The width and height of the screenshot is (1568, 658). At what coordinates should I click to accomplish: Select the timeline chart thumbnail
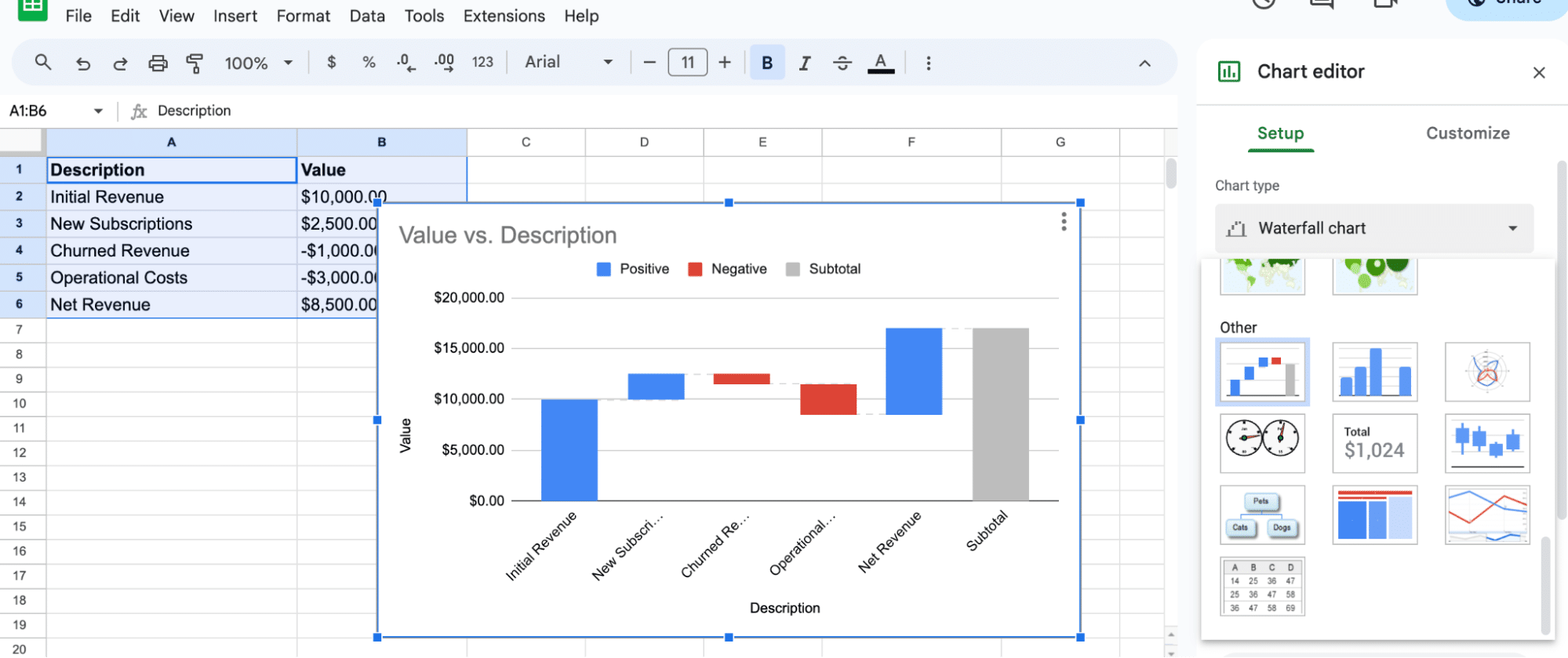pos(1487,514)
